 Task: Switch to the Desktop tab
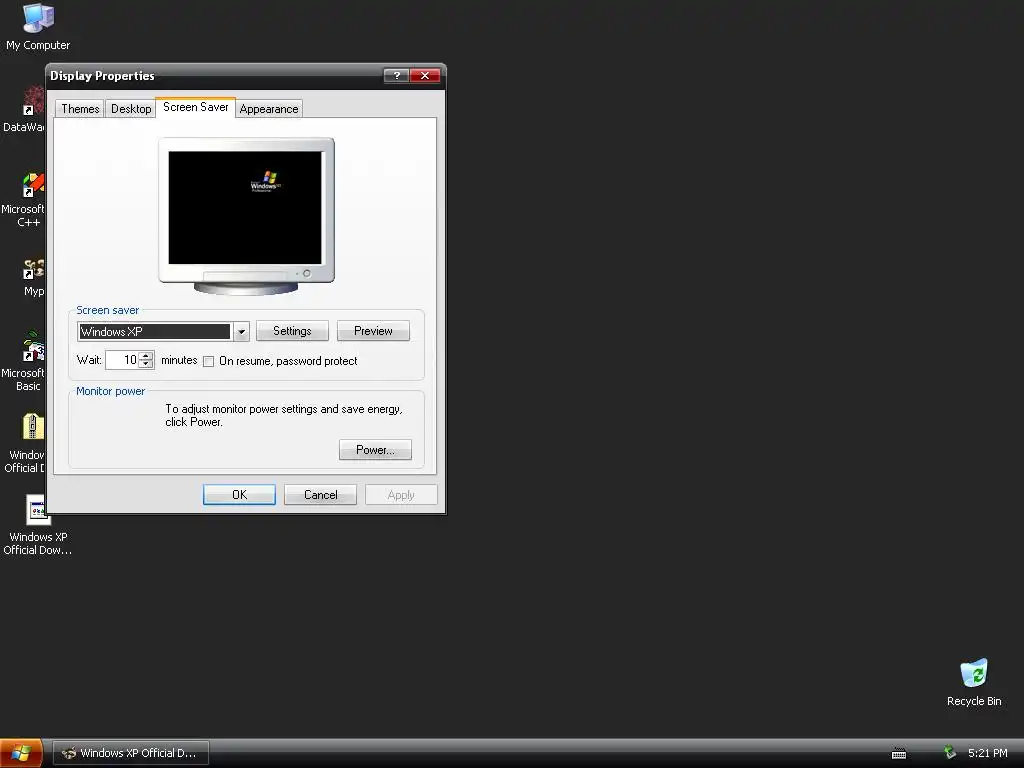[131, 109]
